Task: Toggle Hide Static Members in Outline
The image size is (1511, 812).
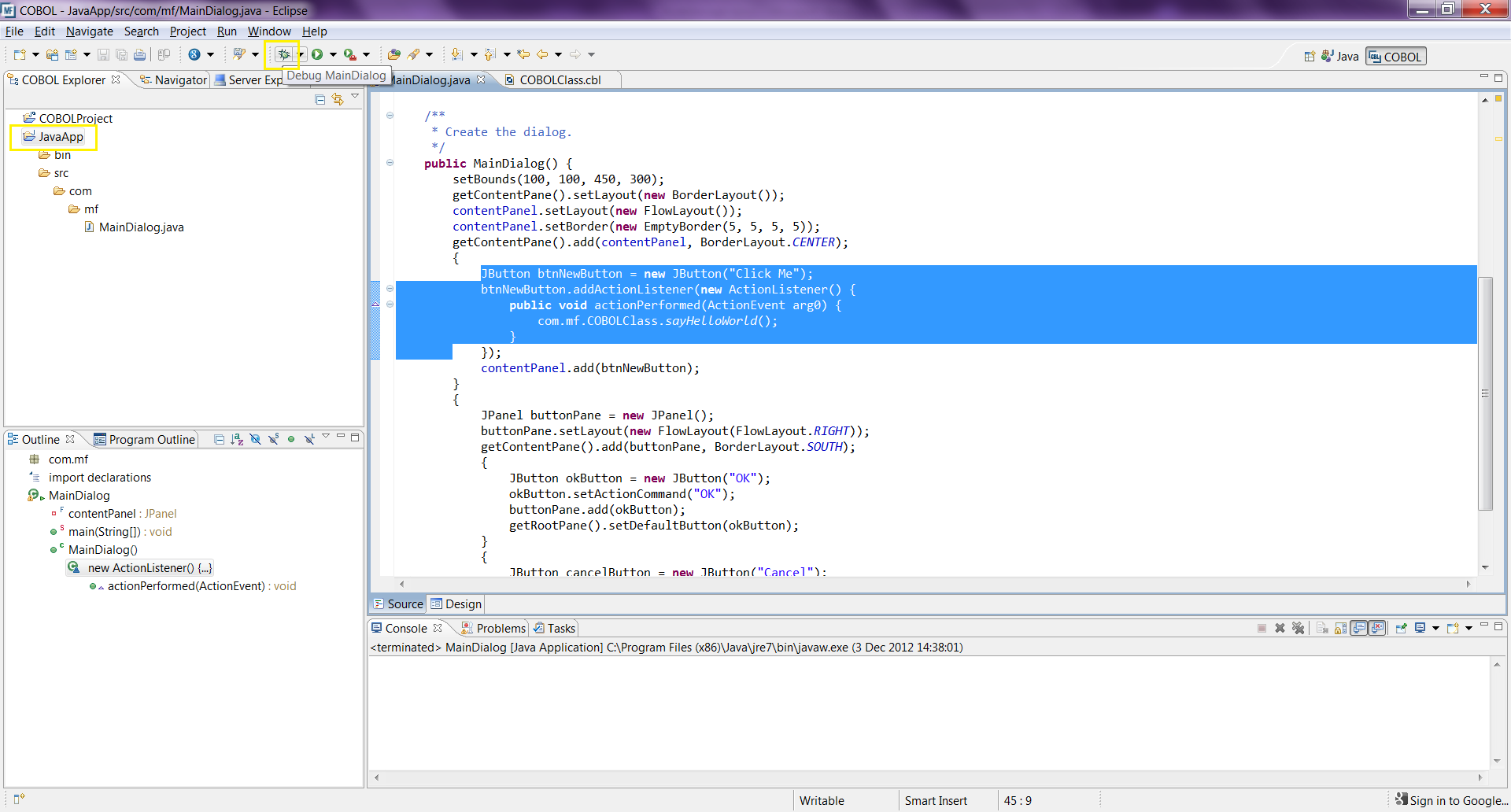Action: 273,439
